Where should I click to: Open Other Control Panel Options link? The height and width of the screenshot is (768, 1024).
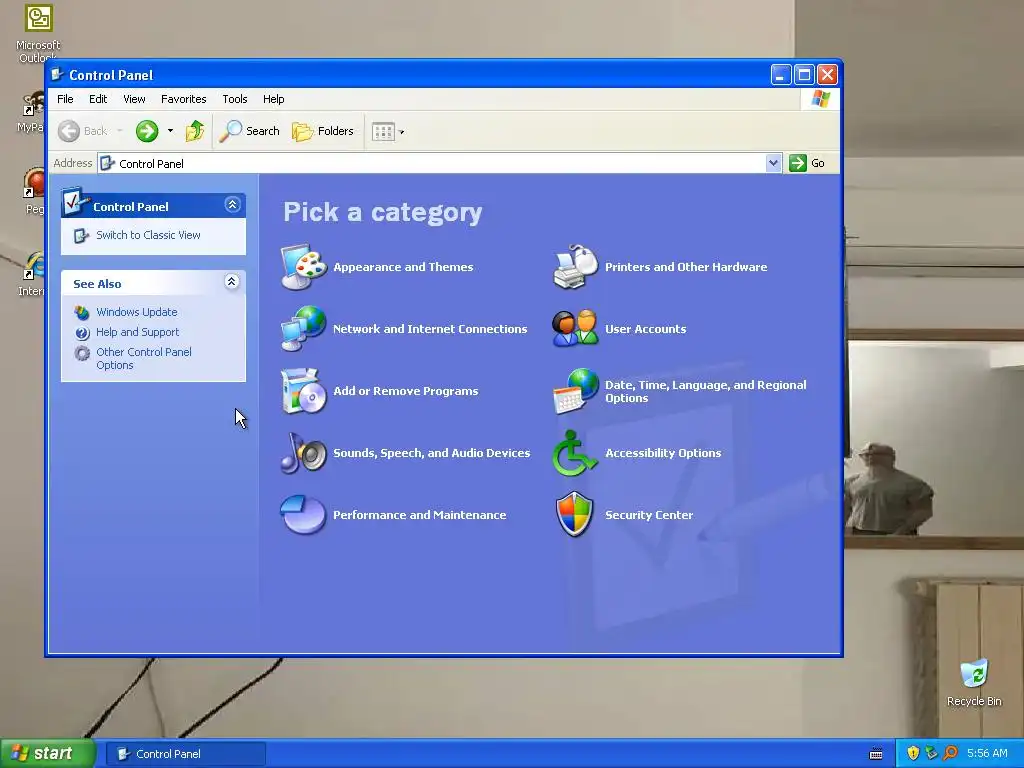144,359
